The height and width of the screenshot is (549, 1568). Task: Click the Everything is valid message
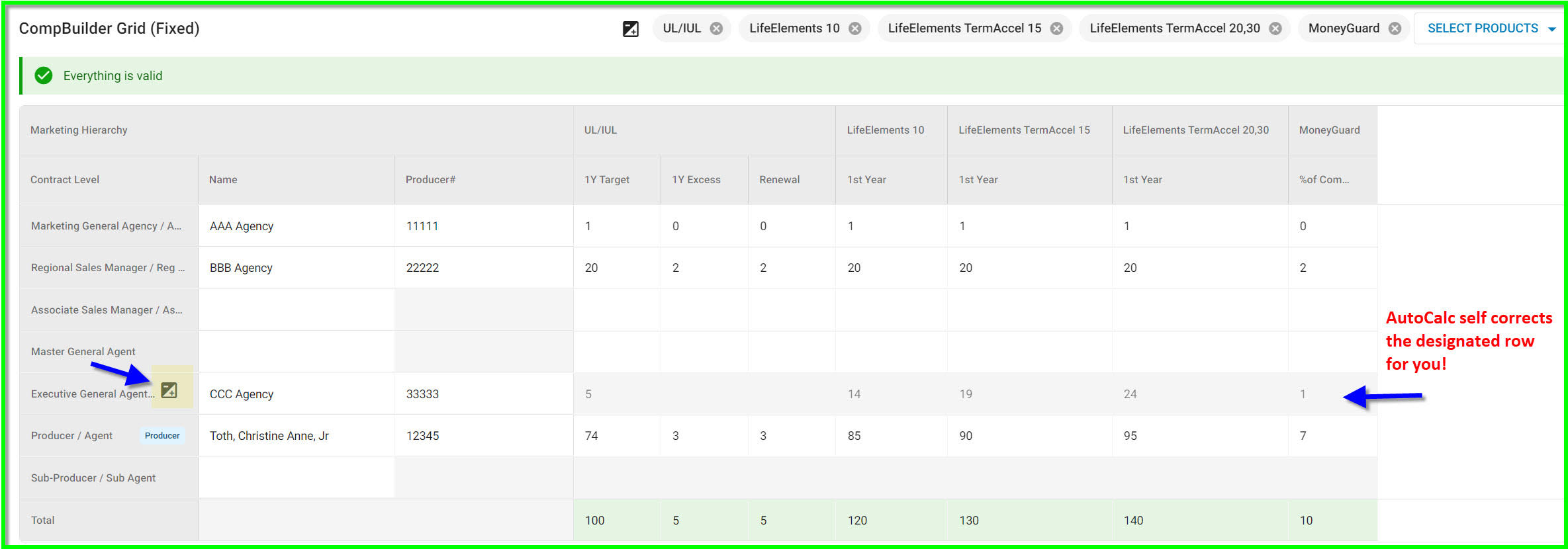(x=113, y=76)
